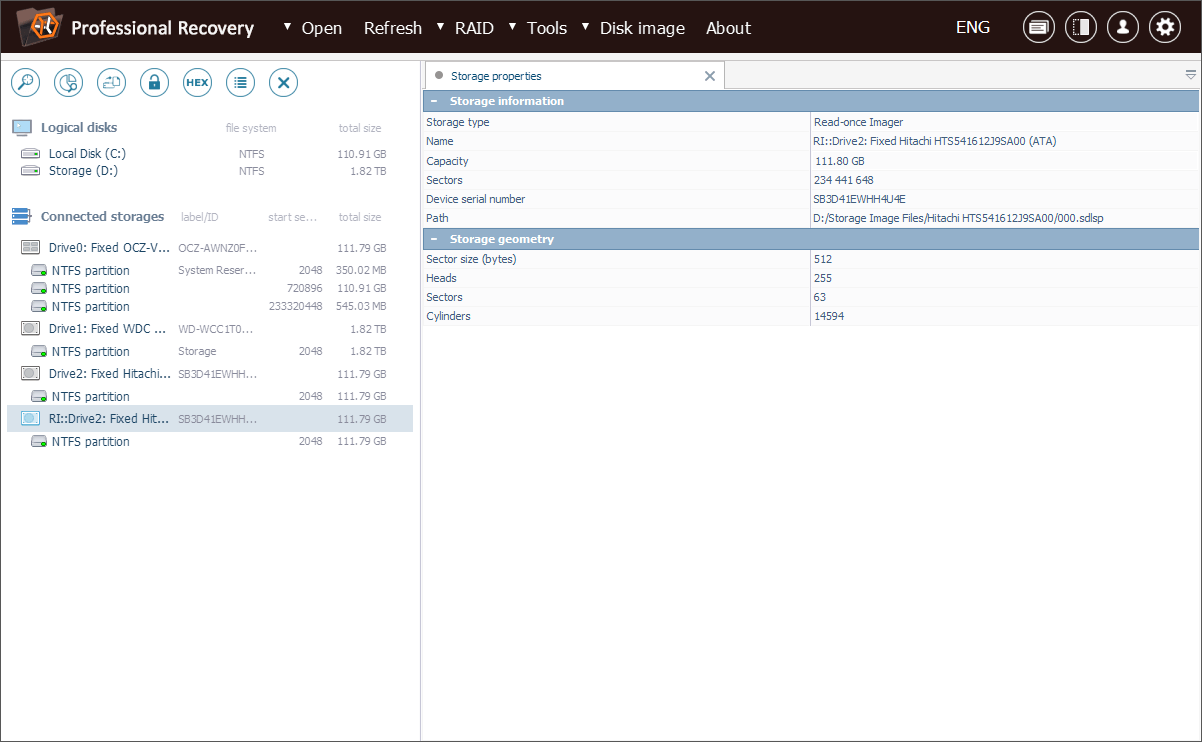Click the ENG language selector
This screenshot has width=1202, height=742.
972,28
